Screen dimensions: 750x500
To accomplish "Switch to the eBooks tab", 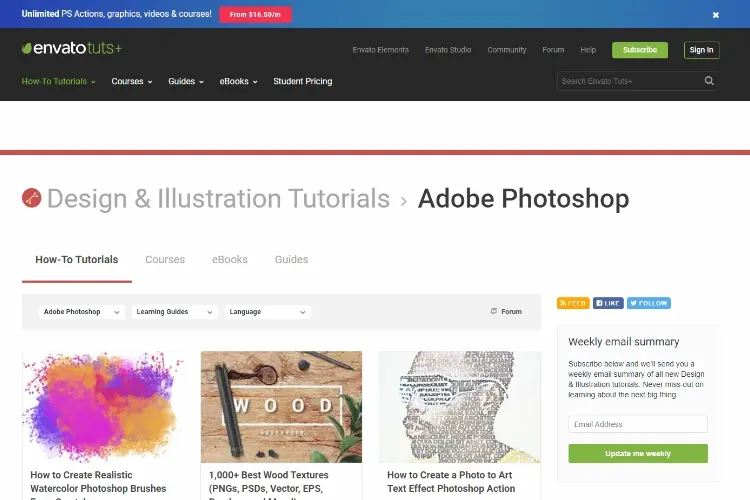I will [x=230, y=259].
